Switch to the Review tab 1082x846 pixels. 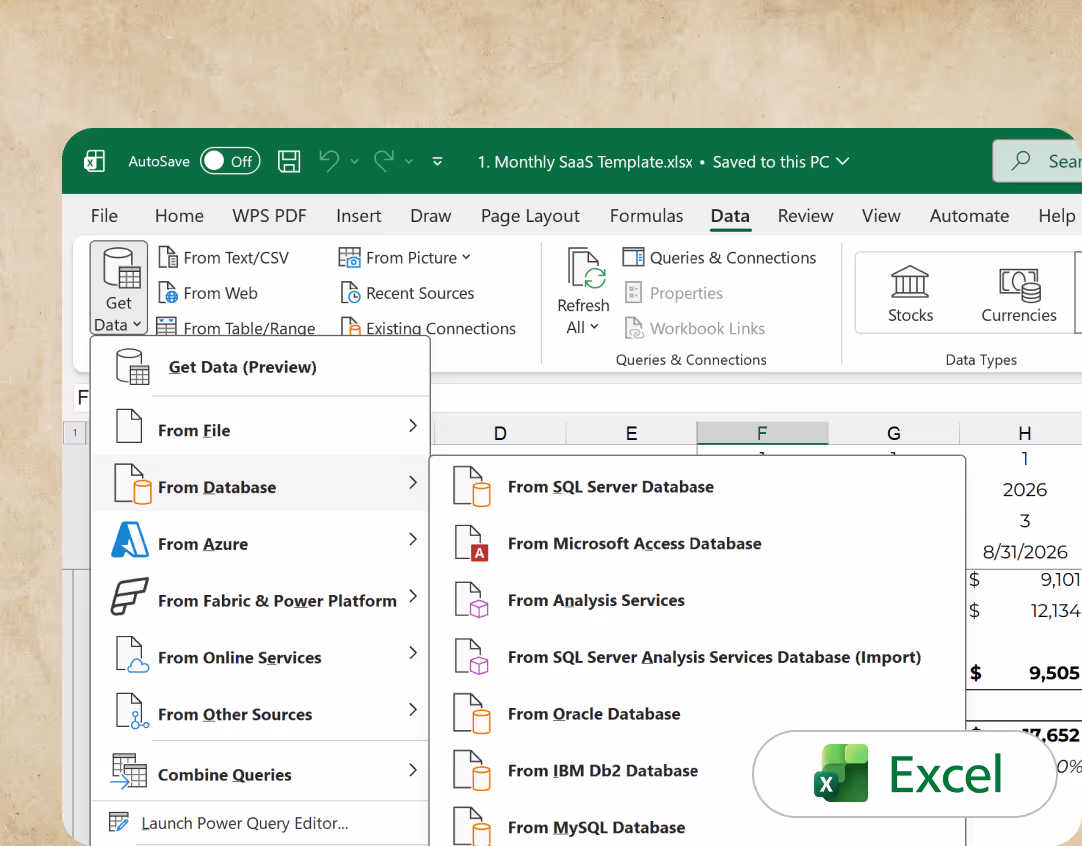[x=805, y=216]
